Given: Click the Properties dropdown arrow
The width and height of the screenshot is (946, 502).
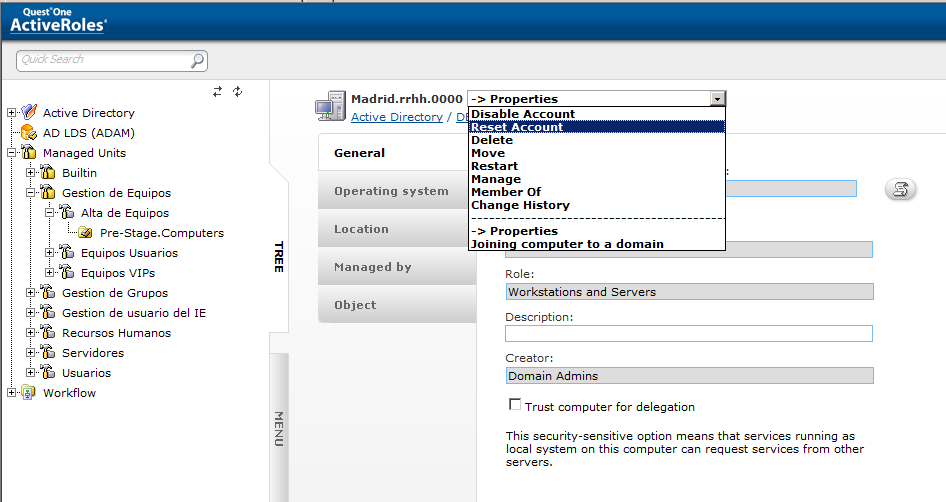Looking at the screenshot, I should [717, 99].
